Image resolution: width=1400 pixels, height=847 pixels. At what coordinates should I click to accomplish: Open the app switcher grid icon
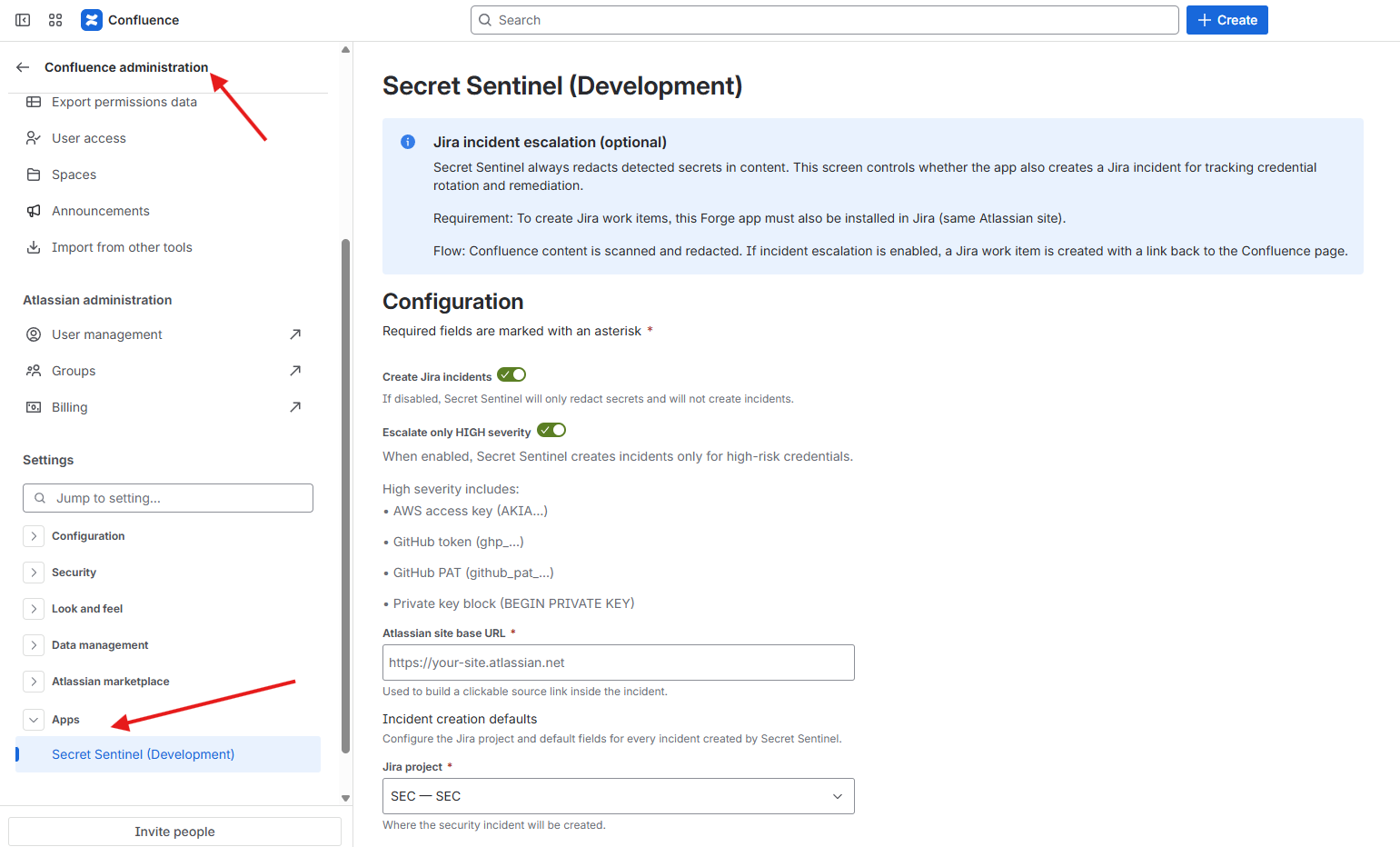click(55, 19)
